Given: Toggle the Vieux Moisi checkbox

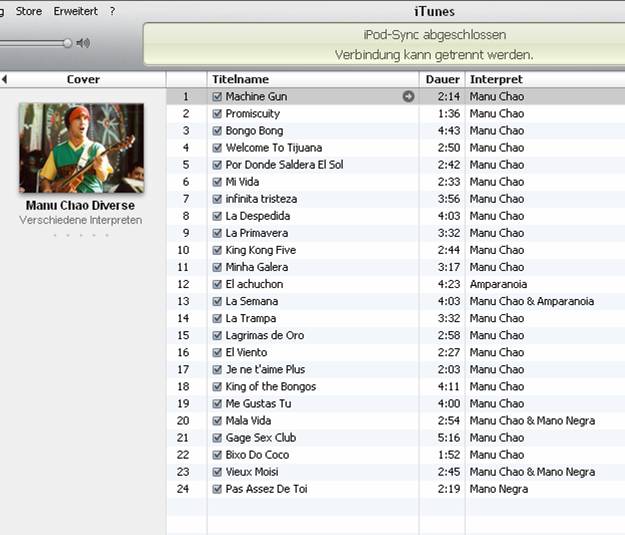Looking at the screenshot, I should pos(217,472).
